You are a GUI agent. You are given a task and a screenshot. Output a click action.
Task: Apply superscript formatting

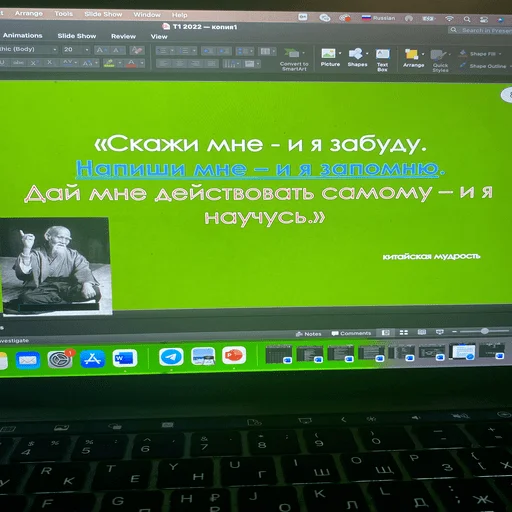coord(34,62)
